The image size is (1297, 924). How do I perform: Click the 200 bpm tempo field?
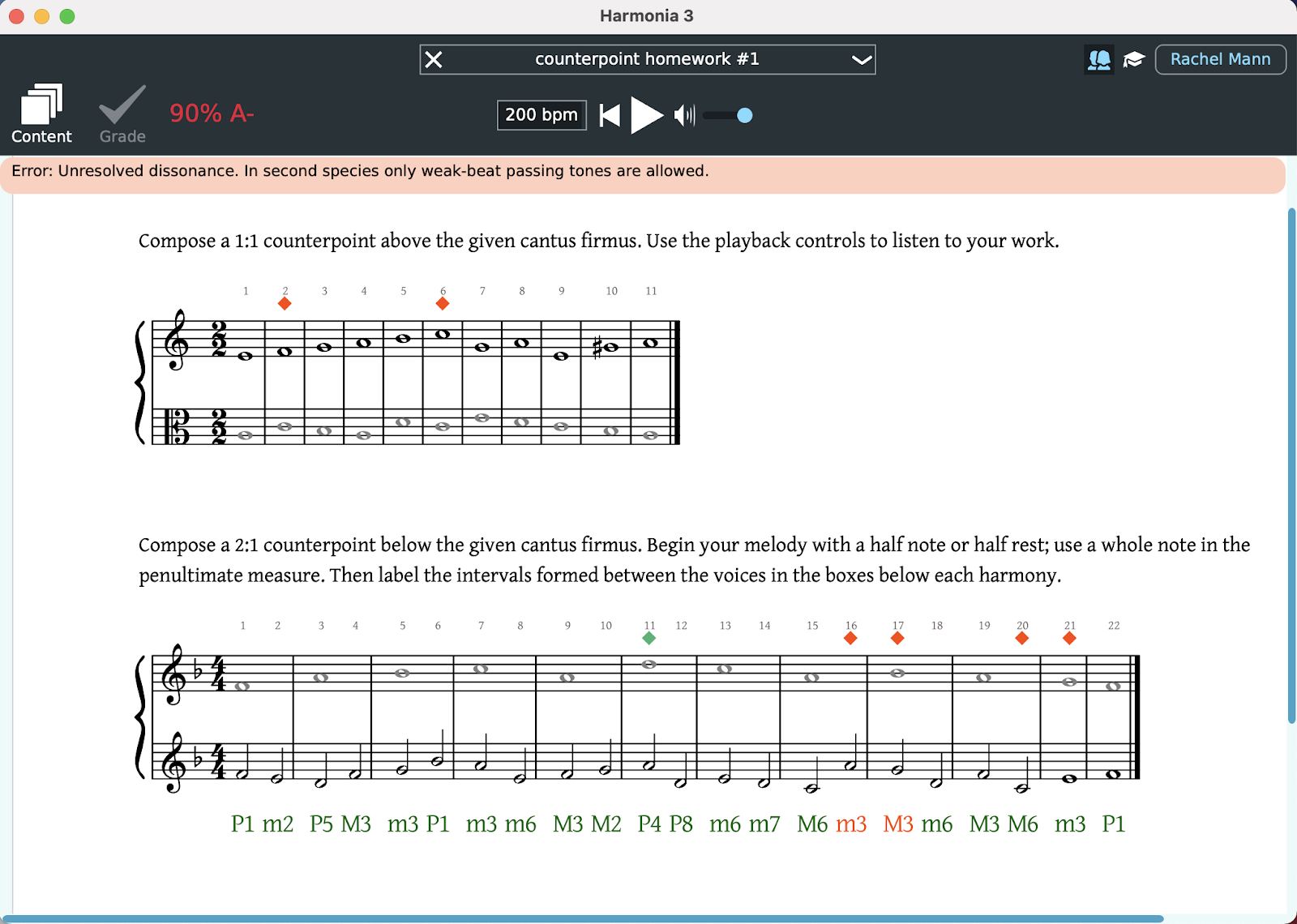541,115
